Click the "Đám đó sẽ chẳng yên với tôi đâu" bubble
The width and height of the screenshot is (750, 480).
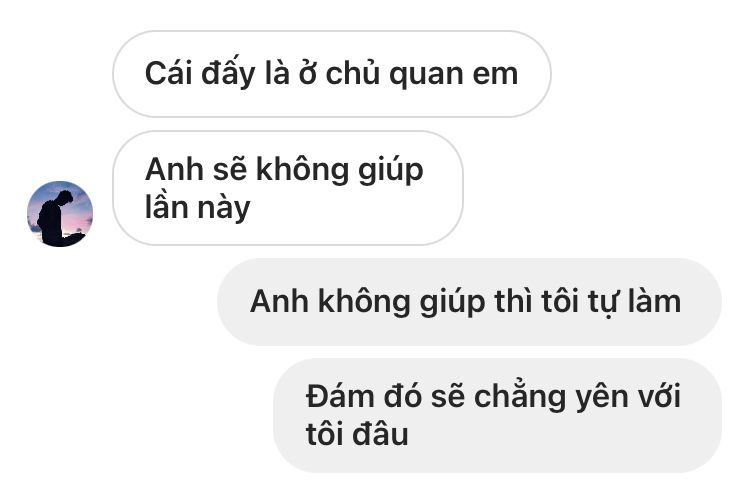(497, 415)
